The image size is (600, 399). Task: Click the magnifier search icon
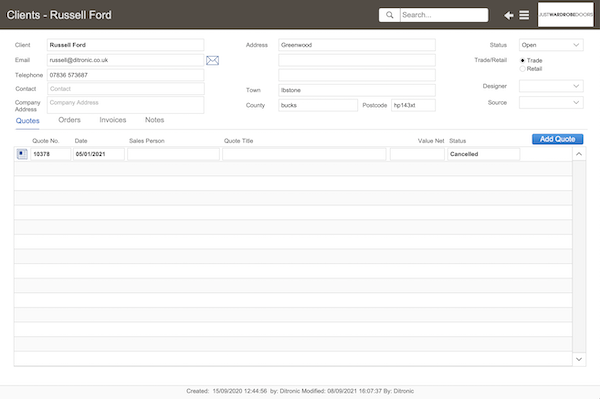pos(390,15)
